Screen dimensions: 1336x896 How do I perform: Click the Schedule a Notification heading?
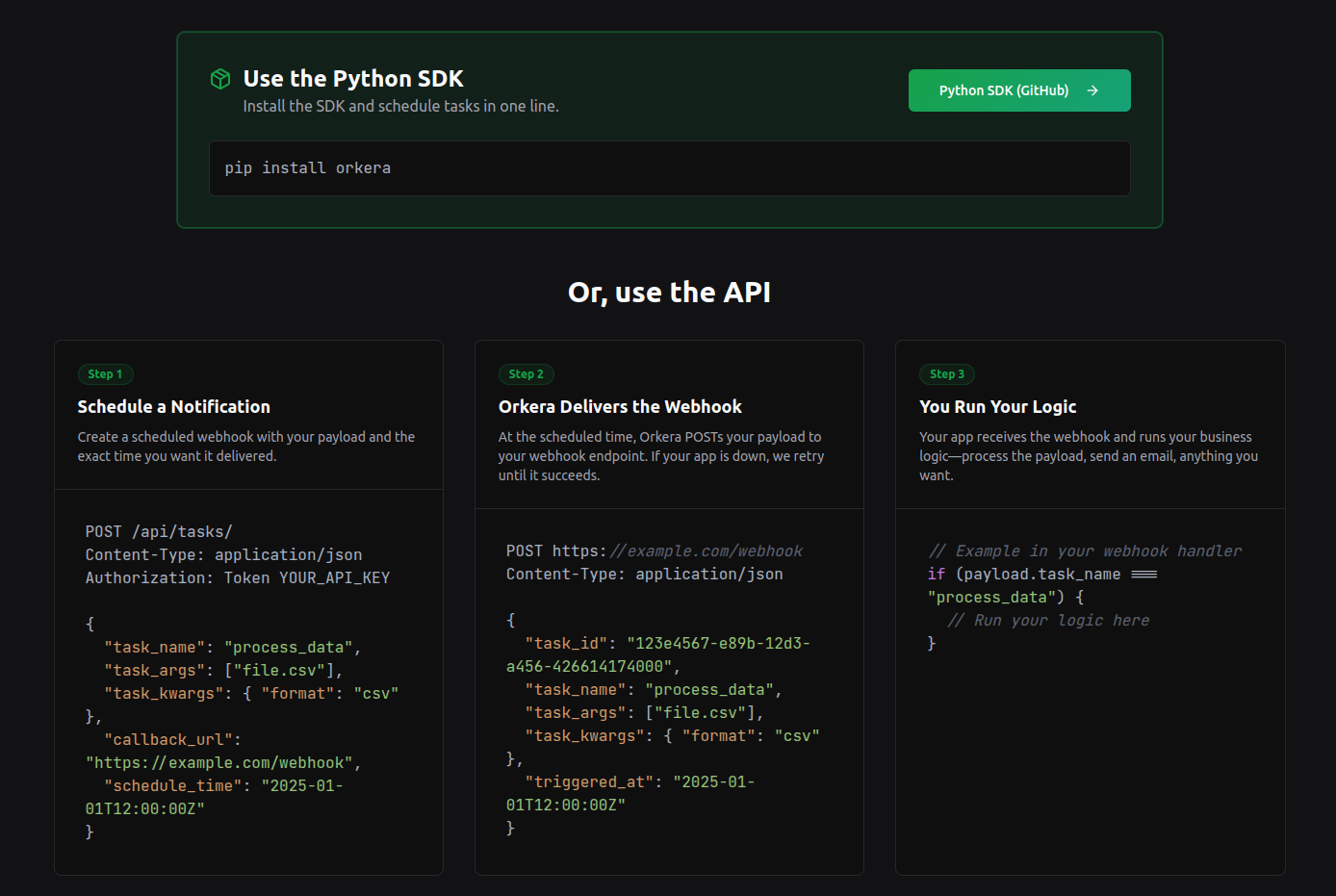[174, 407]
